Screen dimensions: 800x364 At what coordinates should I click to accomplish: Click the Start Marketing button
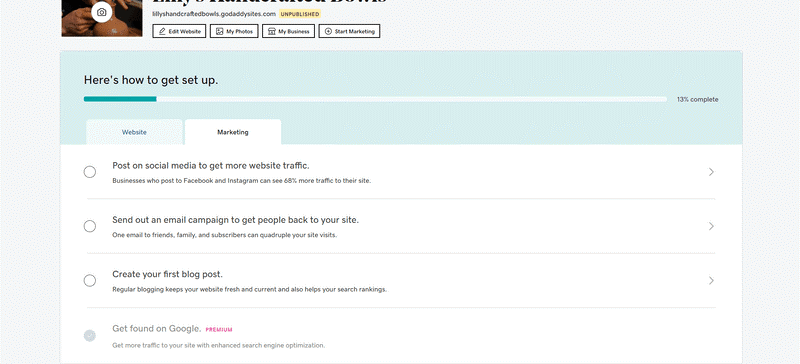tap(349, 31)
